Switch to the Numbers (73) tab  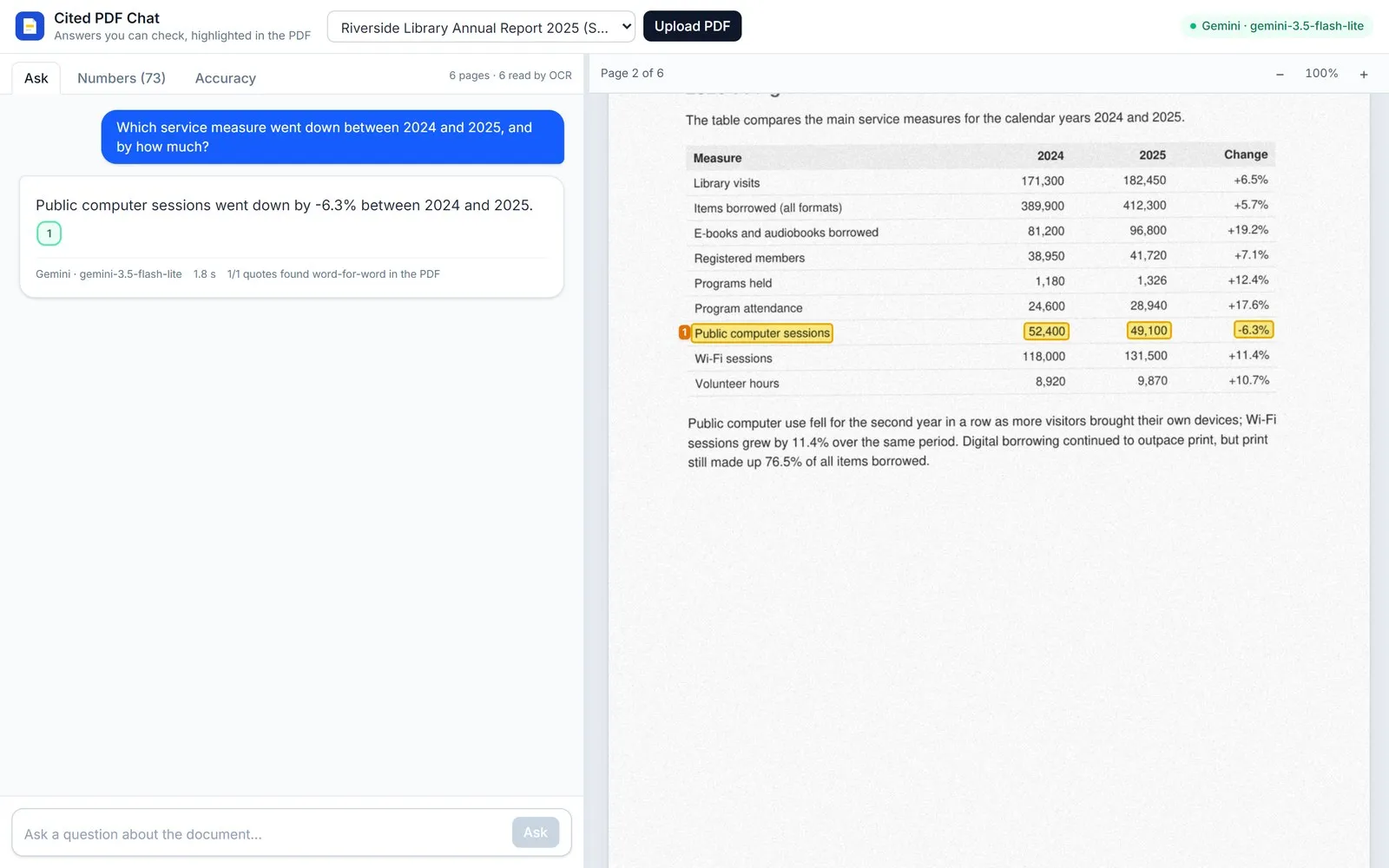coord(122,78)
